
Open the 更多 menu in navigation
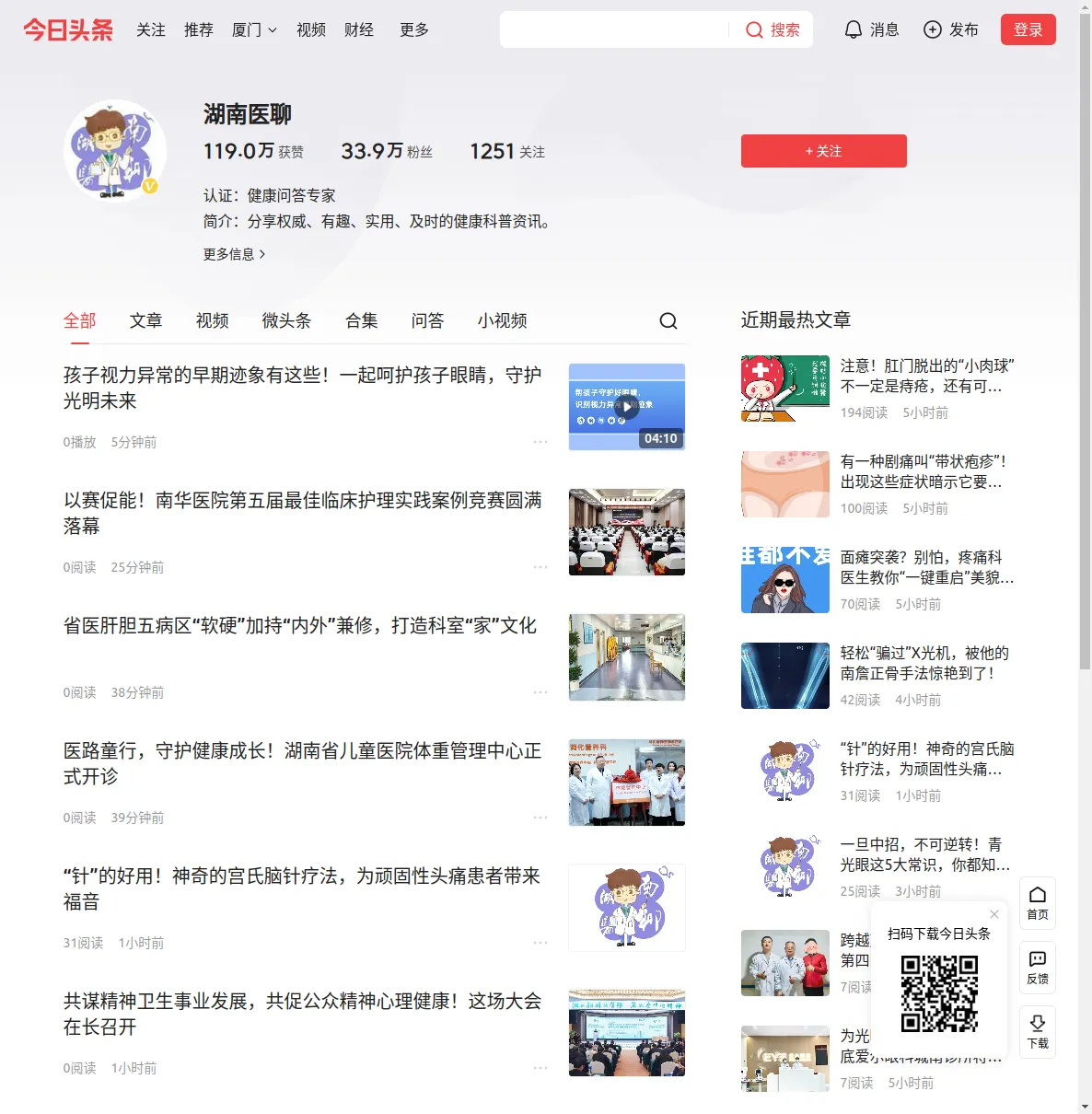click(x=413, y=29)
